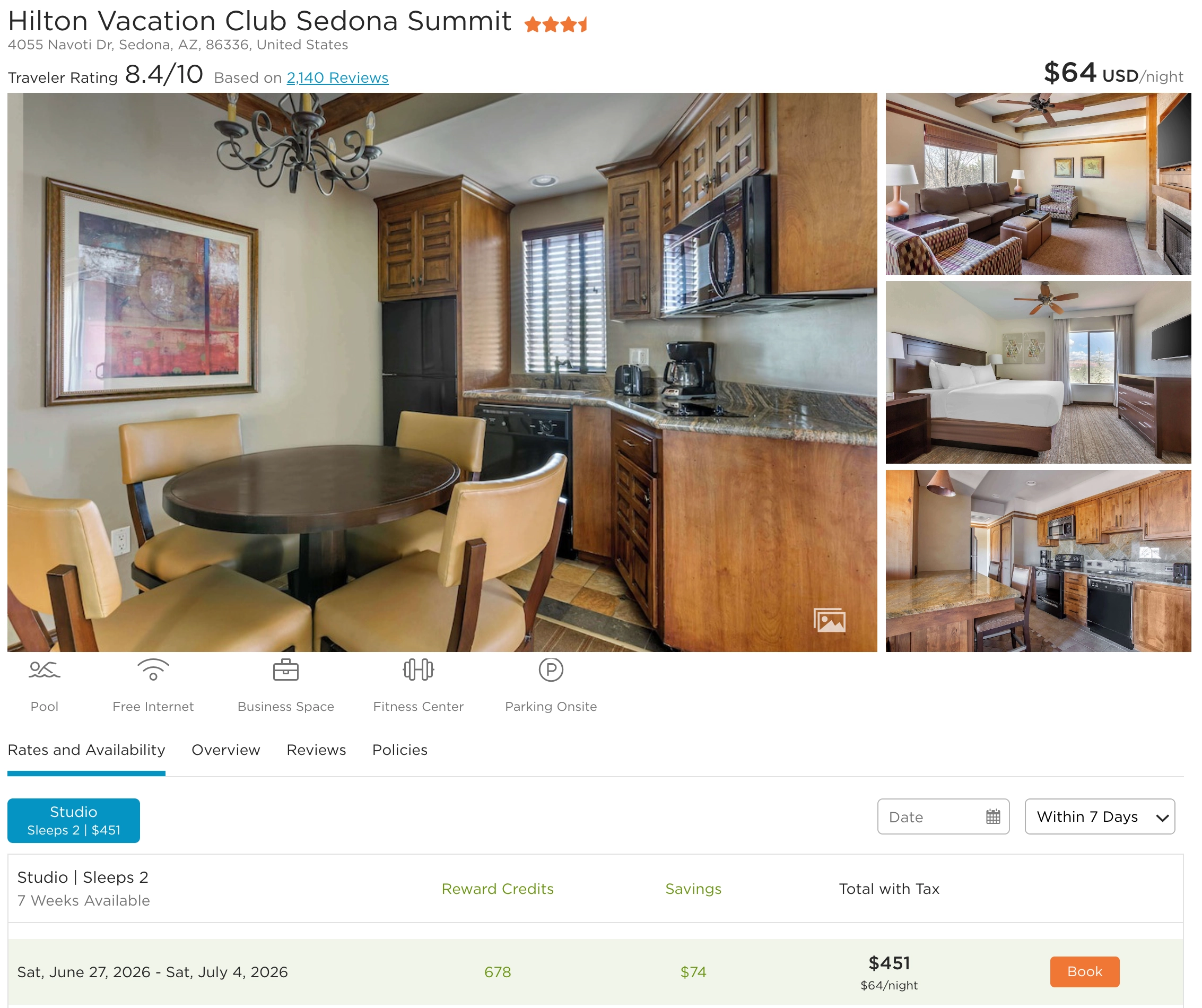Click the orange Book button

click(x=1085, y=972)
